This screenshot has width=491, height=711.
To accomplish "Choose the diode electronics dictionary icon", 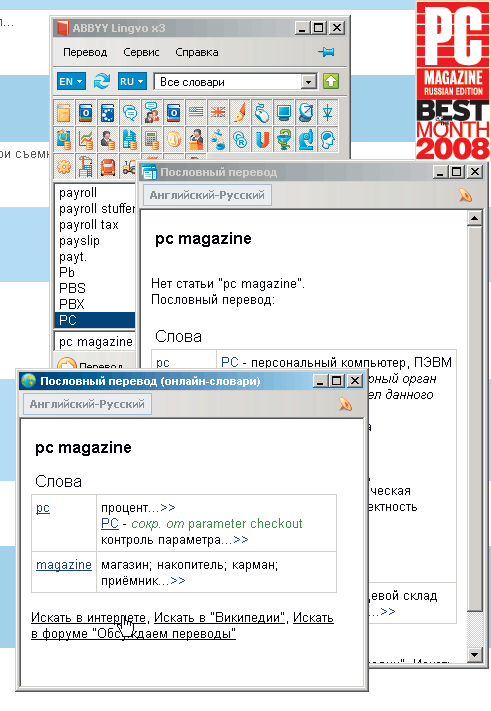I will pyautogui.click(x=327, y=112).
